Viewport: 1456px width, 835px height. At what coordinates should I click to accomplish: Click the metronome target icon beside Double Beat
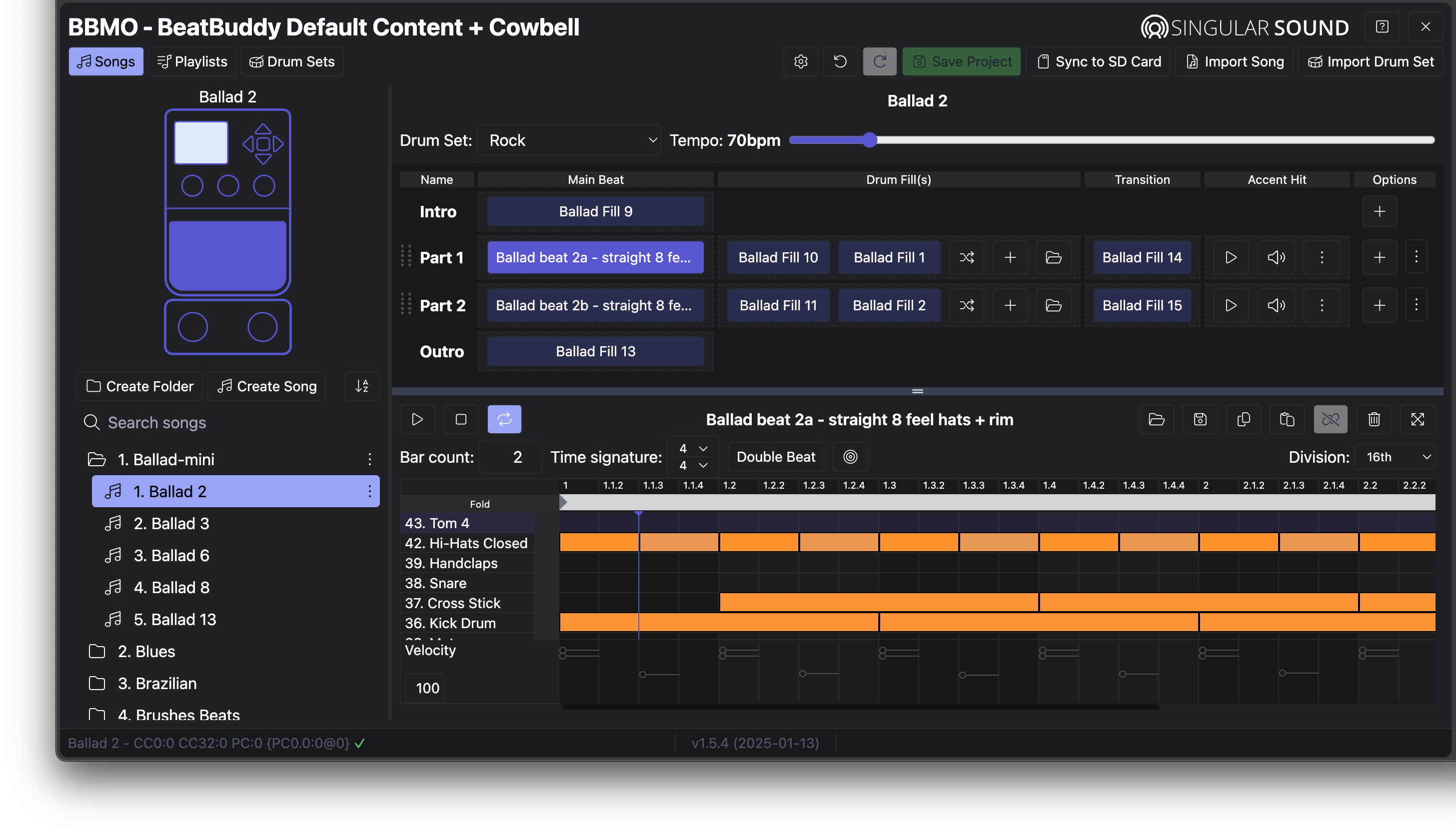click(850, 457)
